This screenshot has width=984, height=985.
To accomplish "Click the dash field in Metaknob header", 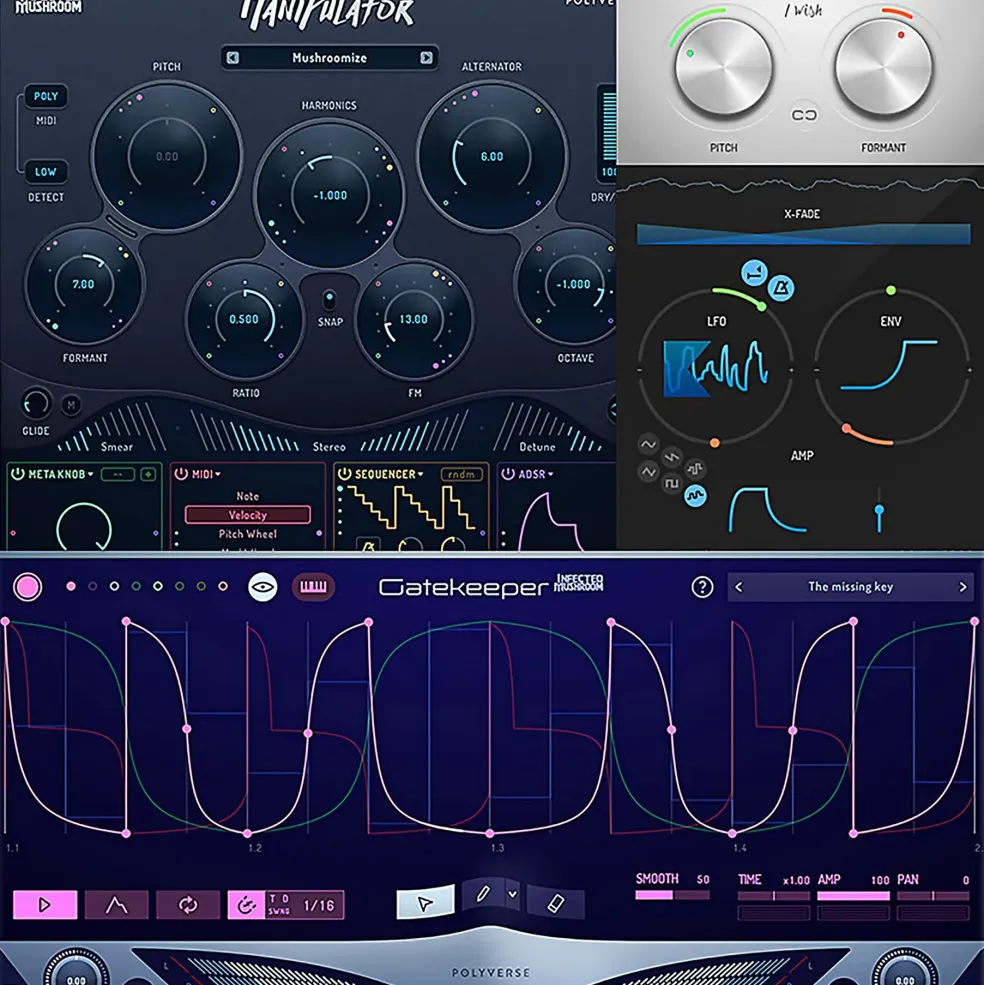I will (x=118, y=474).
